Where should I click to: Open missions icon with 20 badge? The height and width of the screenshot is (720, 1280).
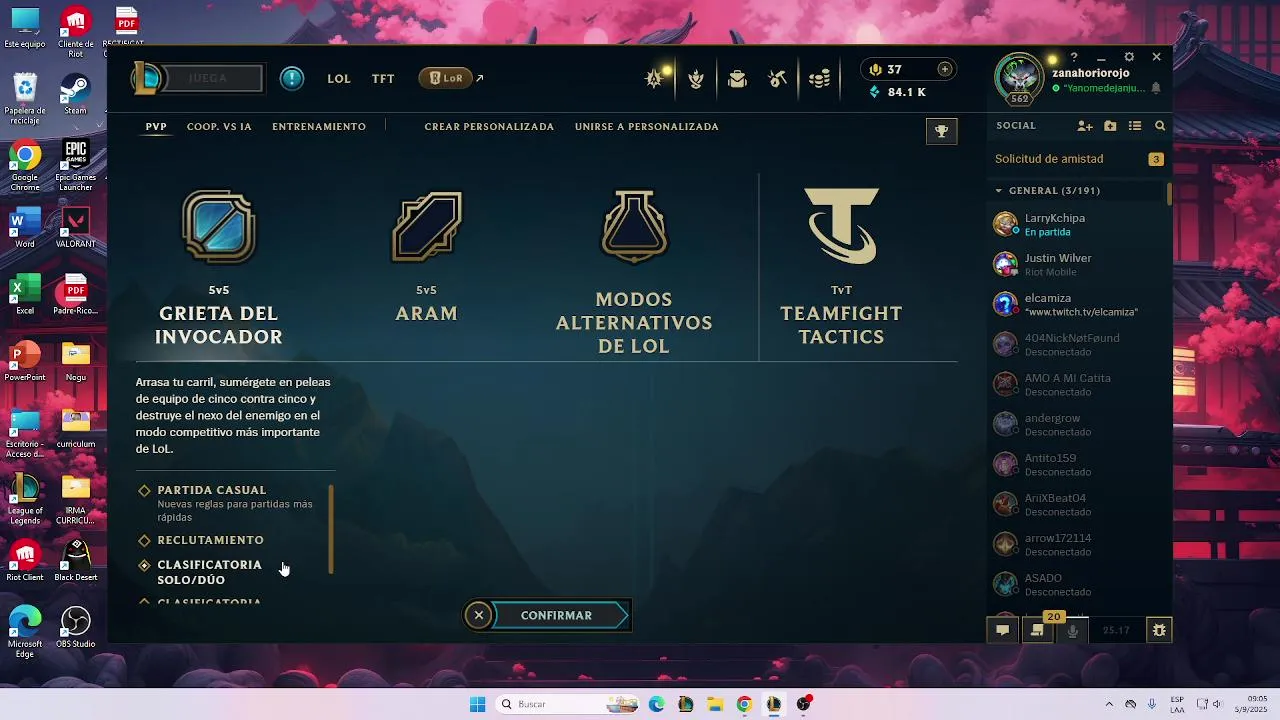click(1037, 630)
